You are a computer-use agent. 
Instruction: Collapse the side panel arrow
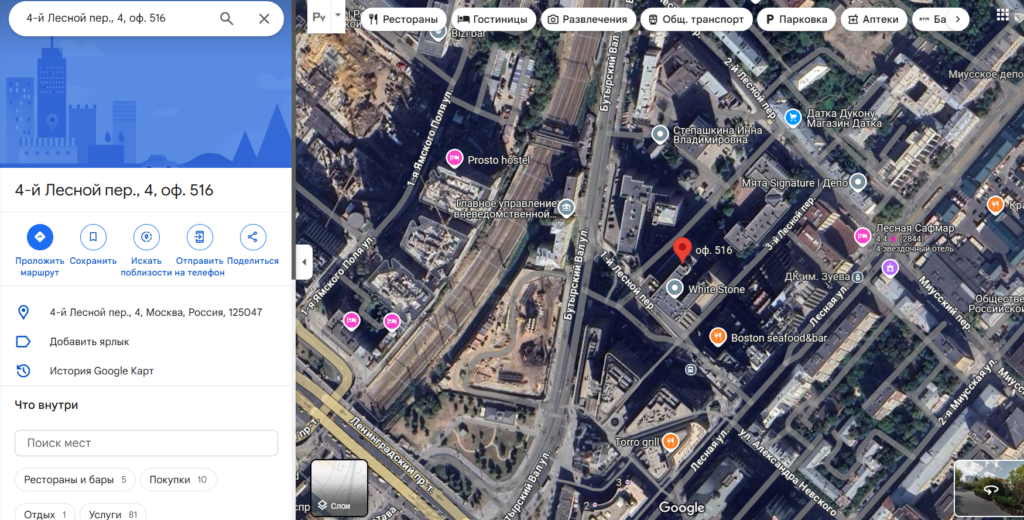point(305,263)
